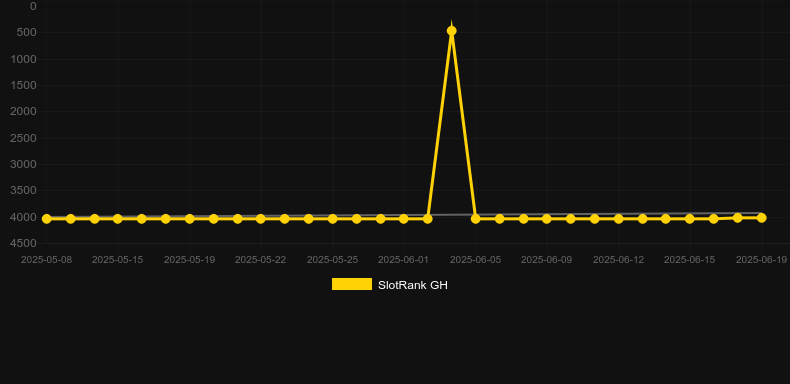Click the 500 y-axis tick label
Image resolution: width=790 pixels, height=384 pixels.
click(27, 33)
